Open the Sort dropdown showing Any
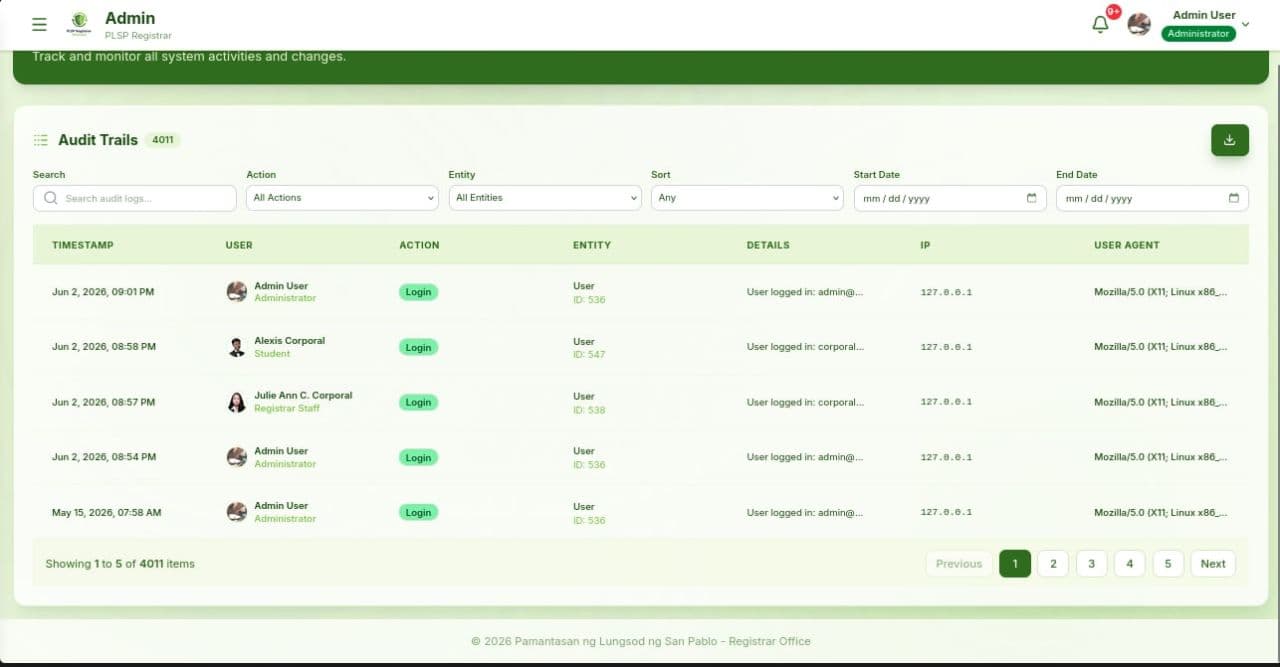Image resolution: width=1280 pixels, height=667 pixels. point(747,198)
